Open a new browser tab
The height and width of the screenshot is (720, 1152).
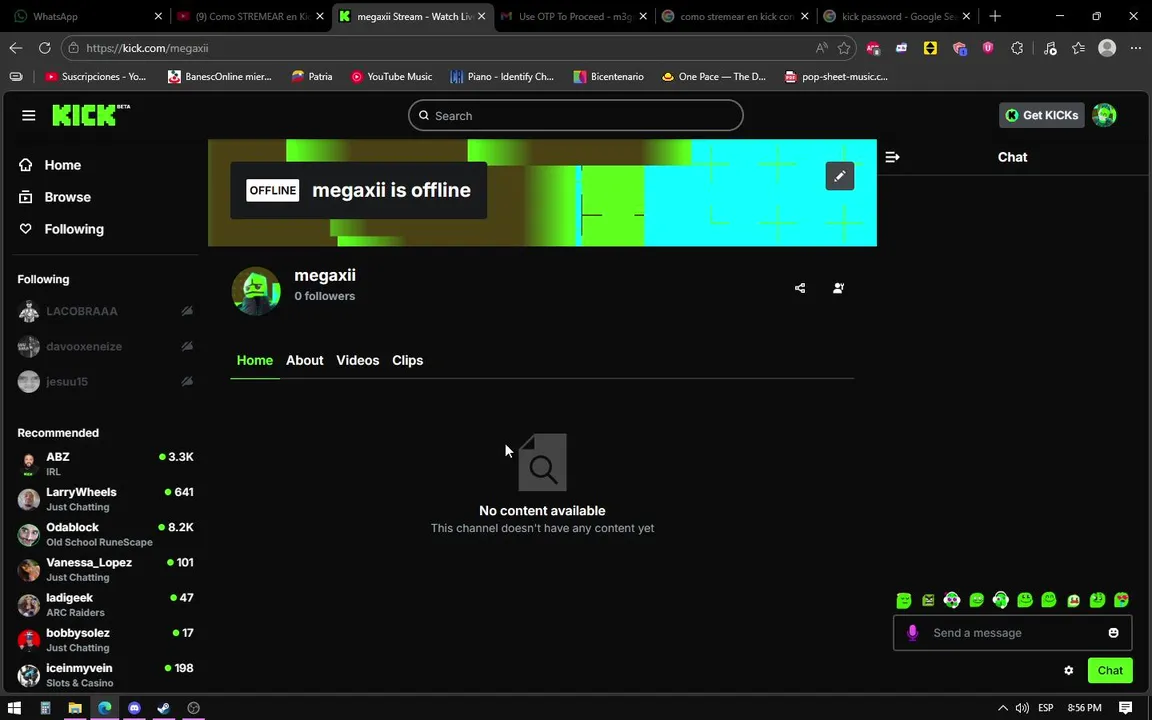(995, 16)
